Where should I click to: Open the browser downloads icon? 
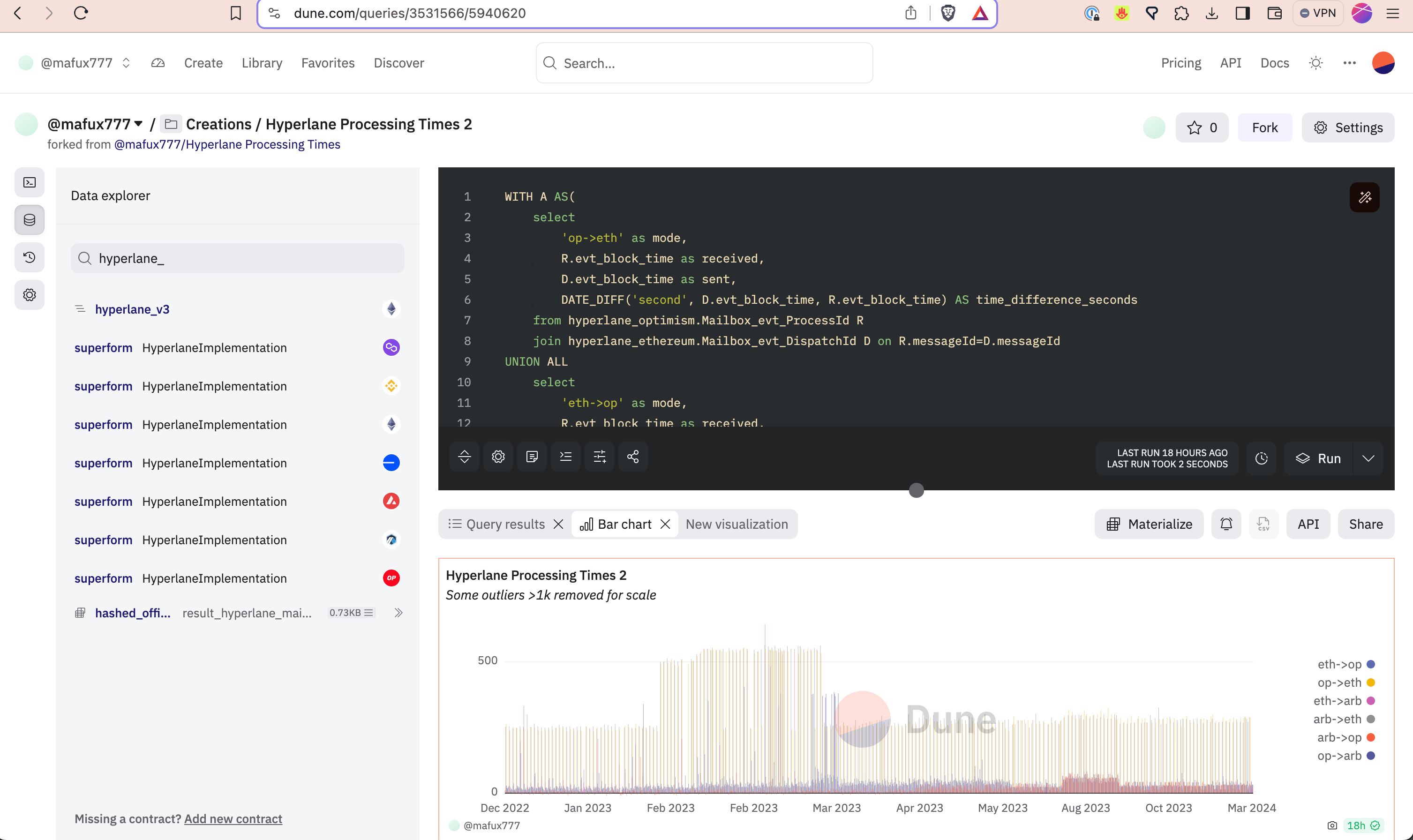click(x=1211, y=13)
